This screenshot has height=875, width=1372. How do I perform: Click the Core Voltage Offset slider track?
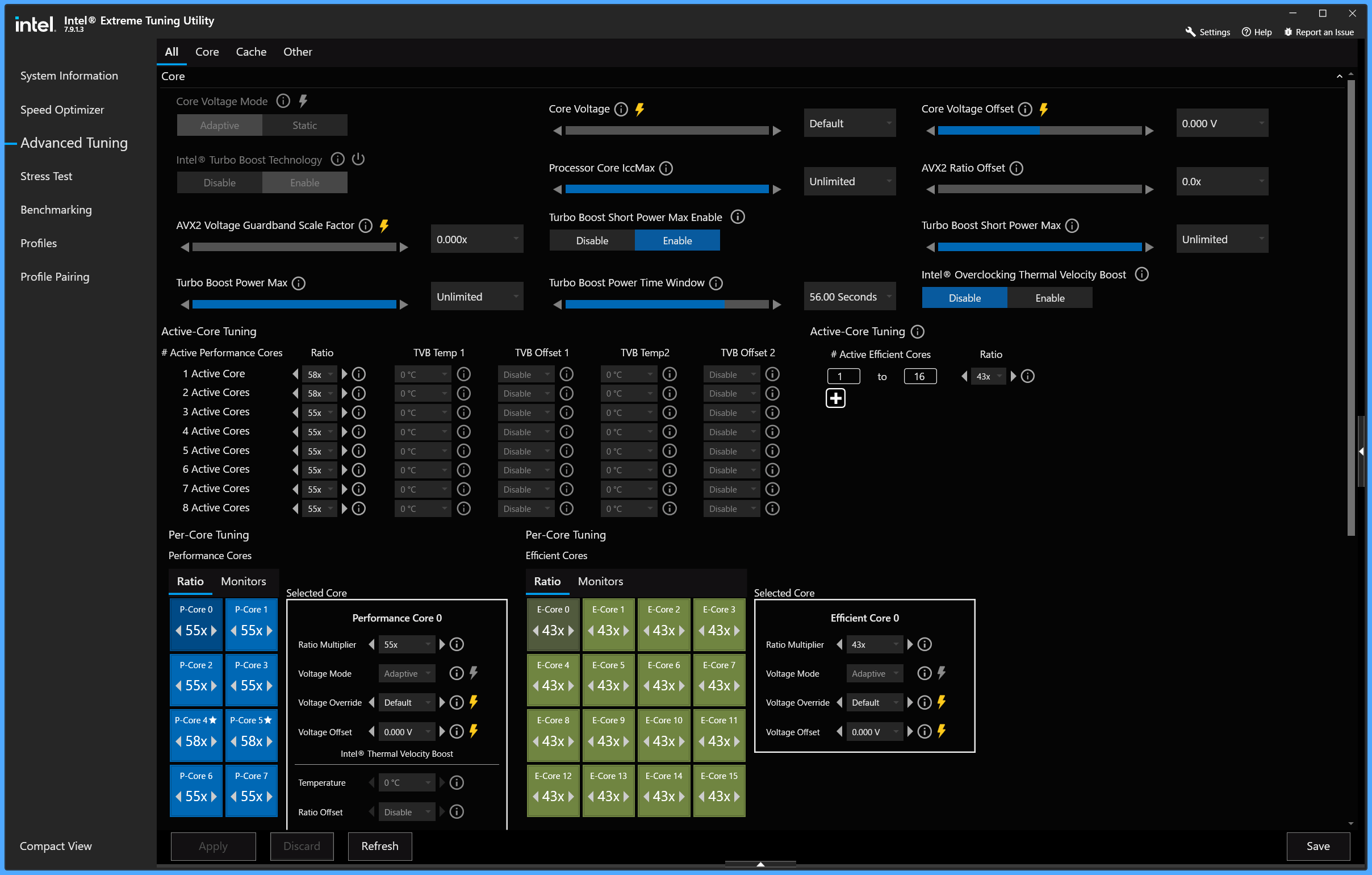pos(1039,131)
